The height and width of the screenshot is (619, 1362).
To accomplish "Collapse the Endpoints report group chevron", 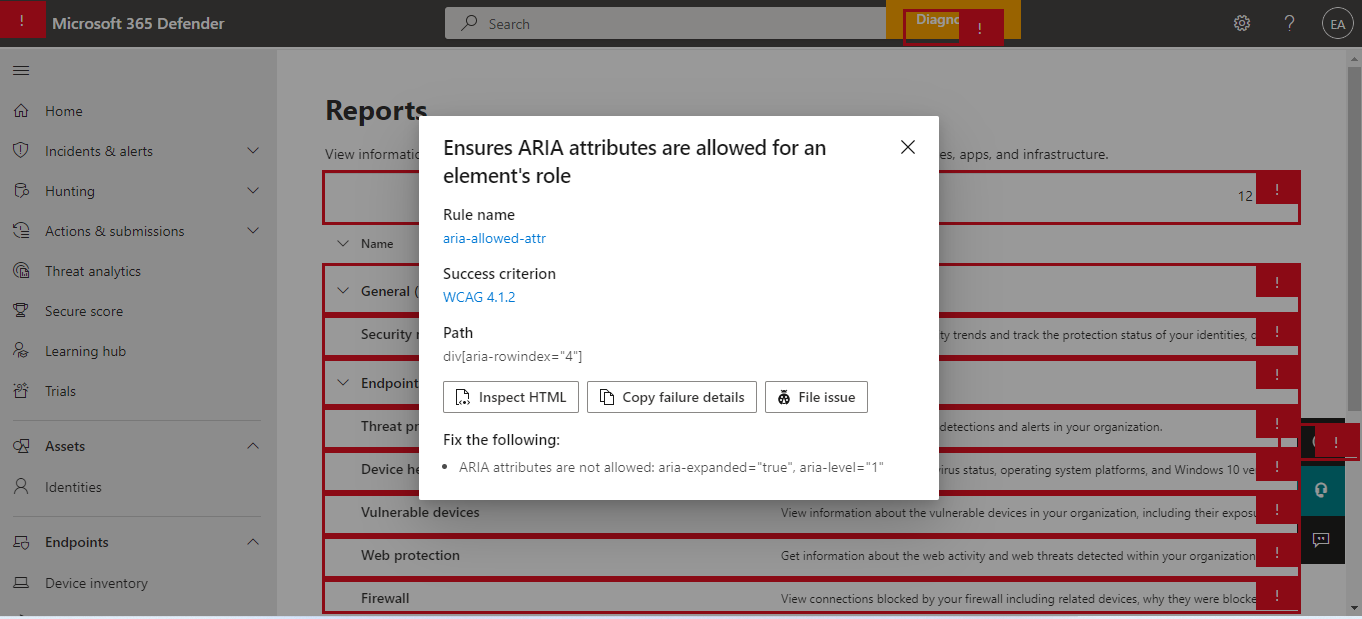I will (343, 383).
